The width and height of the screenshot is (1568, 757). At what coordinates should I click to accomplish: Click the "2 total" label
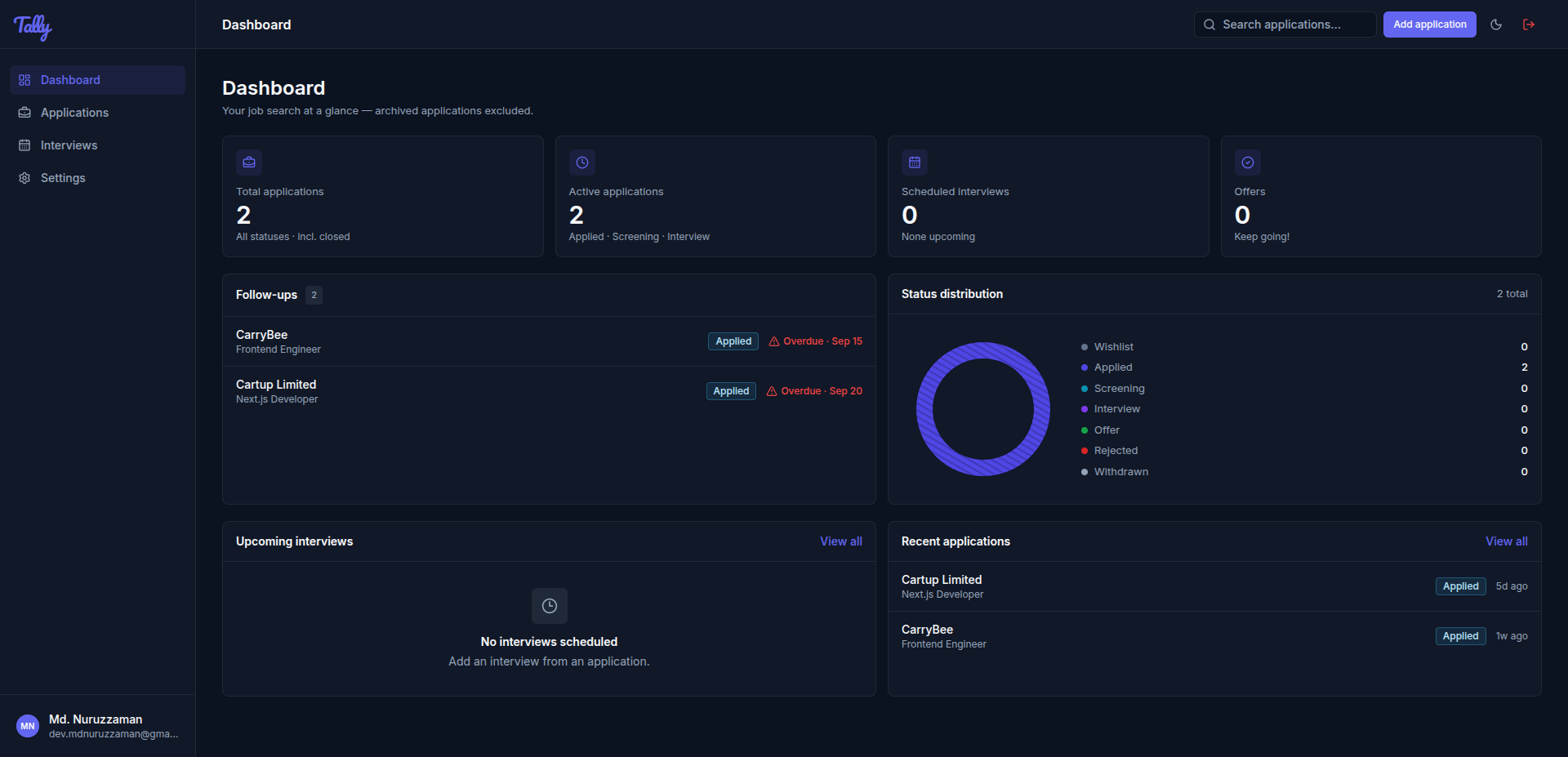(x=1512, y=294)
